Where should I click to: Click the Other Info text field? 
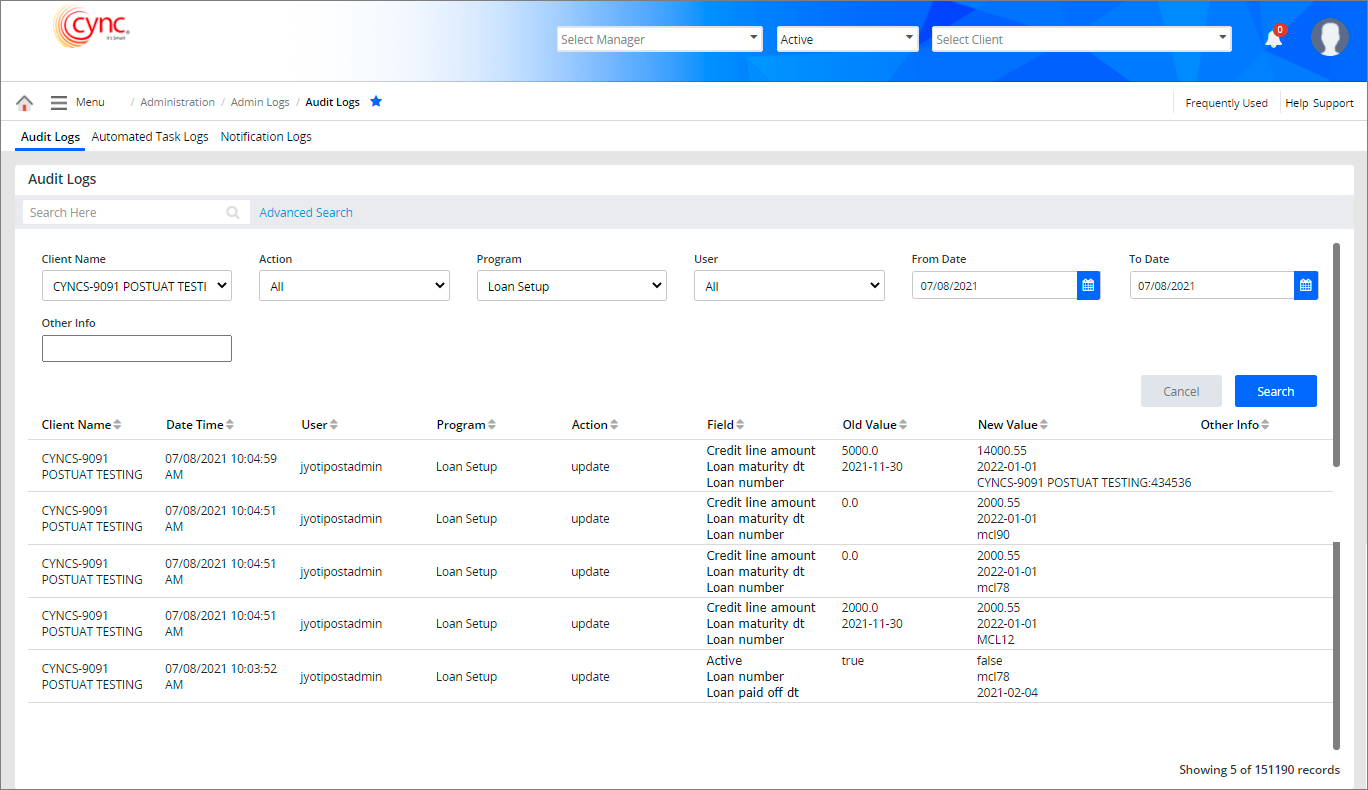[x=137, y=349]
